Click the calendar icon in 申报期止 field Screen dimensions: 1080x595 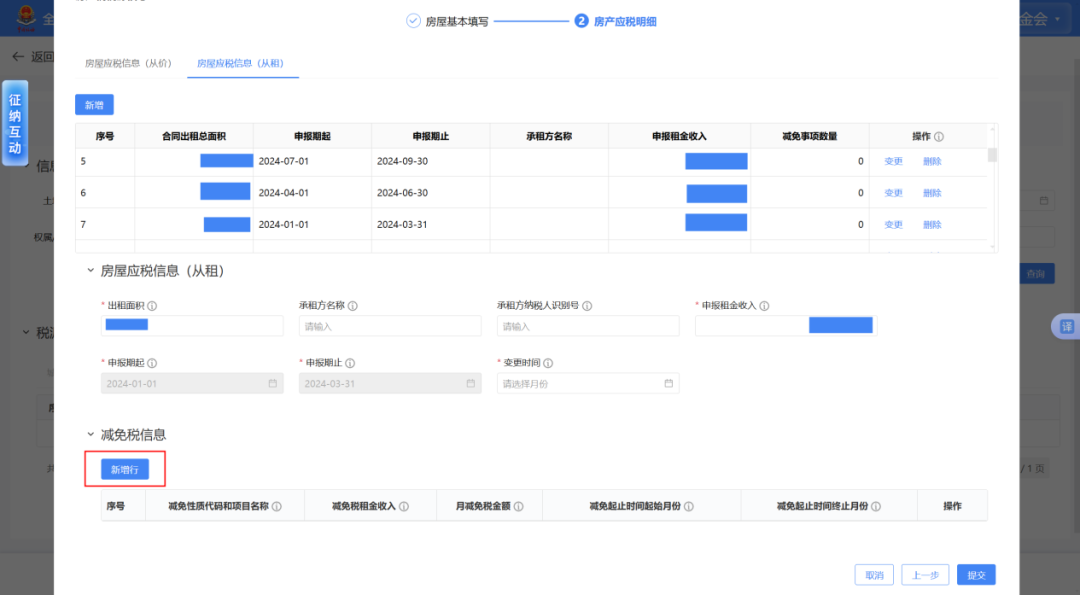tap(471, 383)
